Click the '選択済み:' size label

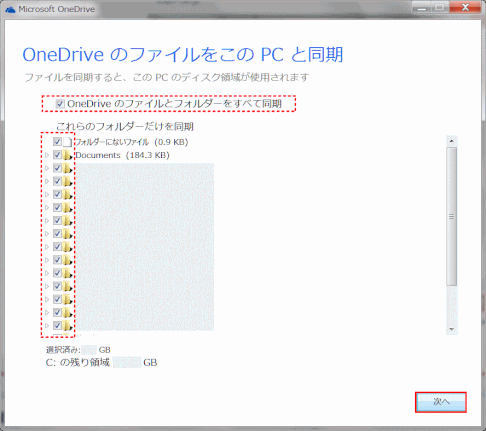63,350
